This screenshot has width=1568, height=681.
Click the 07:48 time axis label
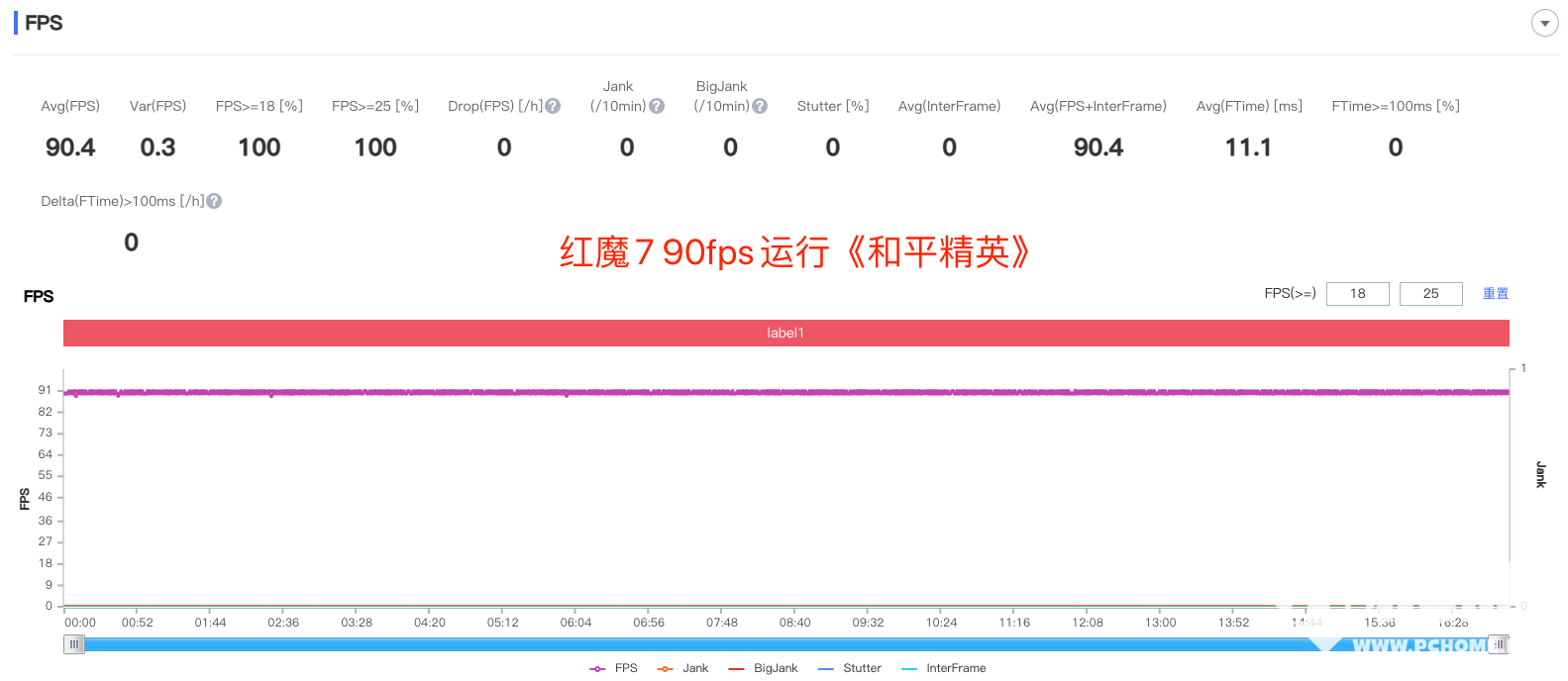tap(722, 623)
